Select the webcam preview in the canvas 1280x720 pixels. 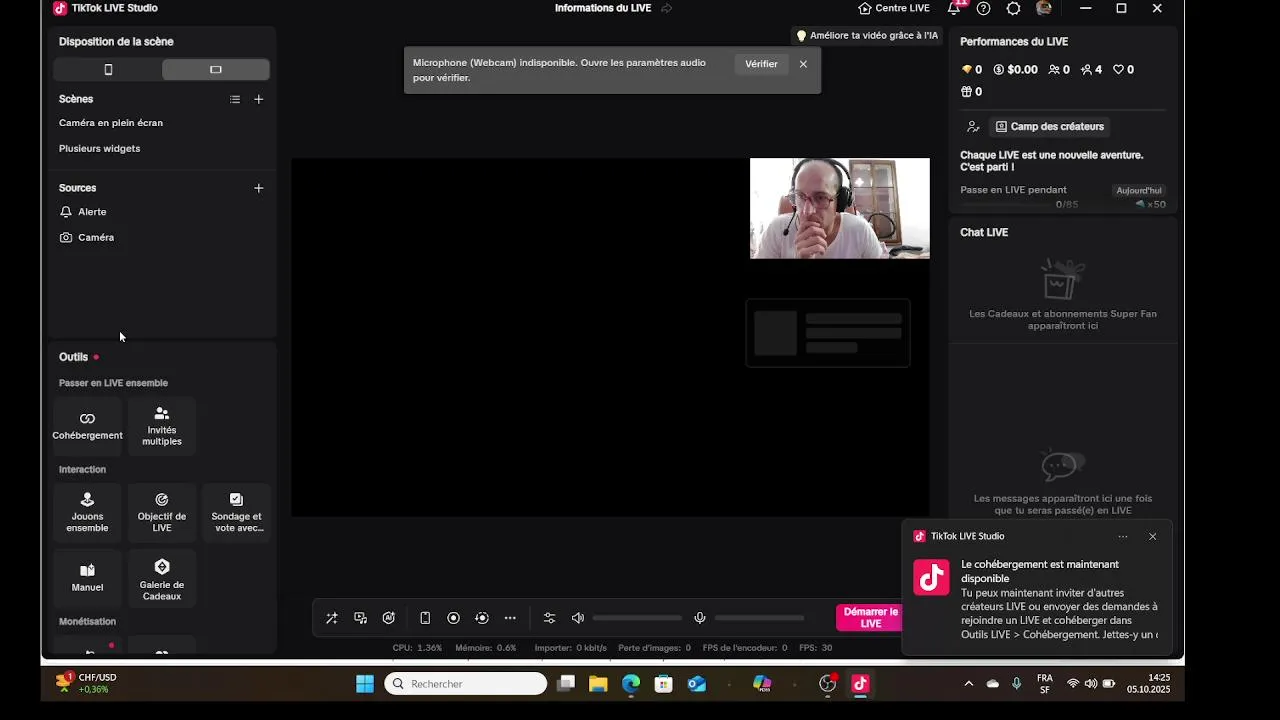(x=840, y=208)
